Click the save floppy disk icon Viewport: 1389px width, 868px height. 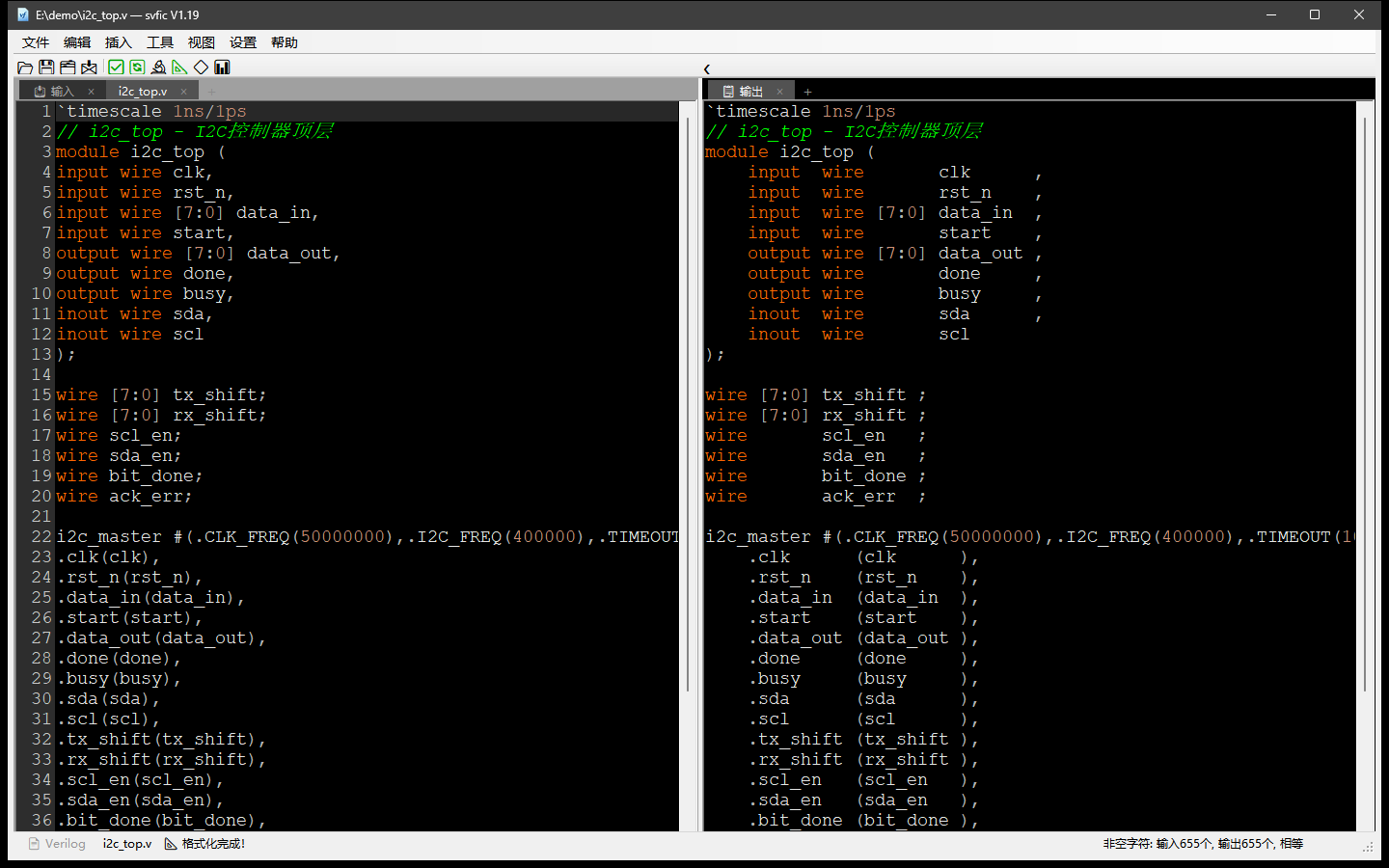pyautogui.click(x=46, y=68)
